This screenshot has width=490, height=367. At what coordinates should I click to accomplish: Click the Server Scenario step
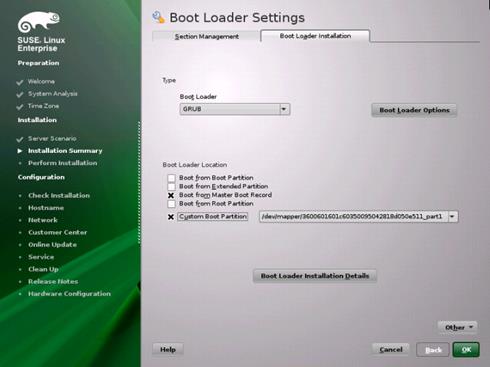(52, 138)
